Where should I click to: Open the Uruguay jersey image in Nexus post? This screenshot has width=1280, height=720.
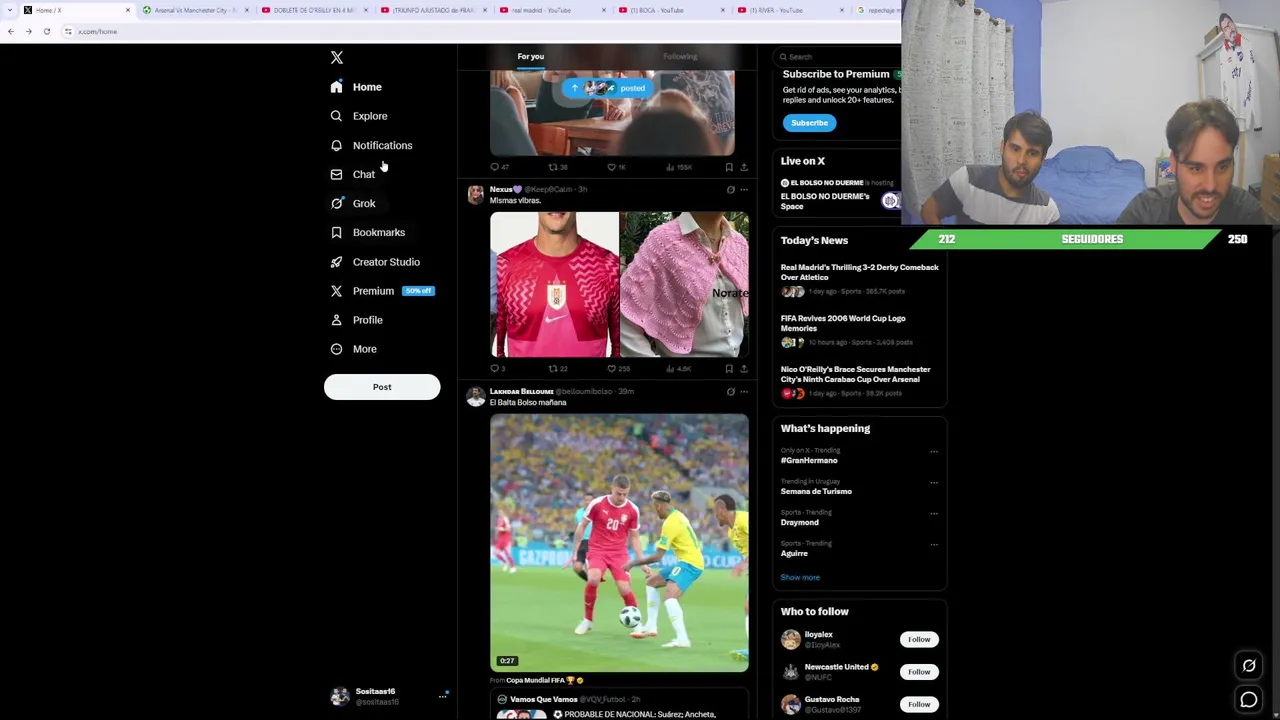click(x=554, y=284)
